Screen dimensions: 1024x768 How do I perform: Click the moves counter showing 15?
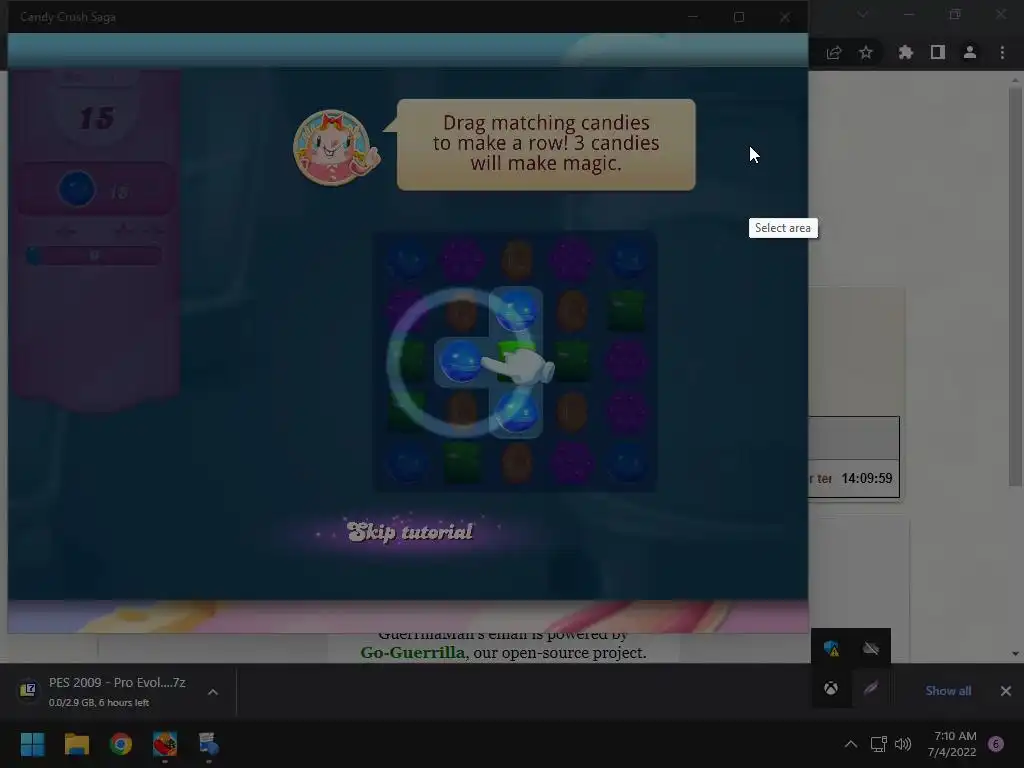(x=97, y=118)
